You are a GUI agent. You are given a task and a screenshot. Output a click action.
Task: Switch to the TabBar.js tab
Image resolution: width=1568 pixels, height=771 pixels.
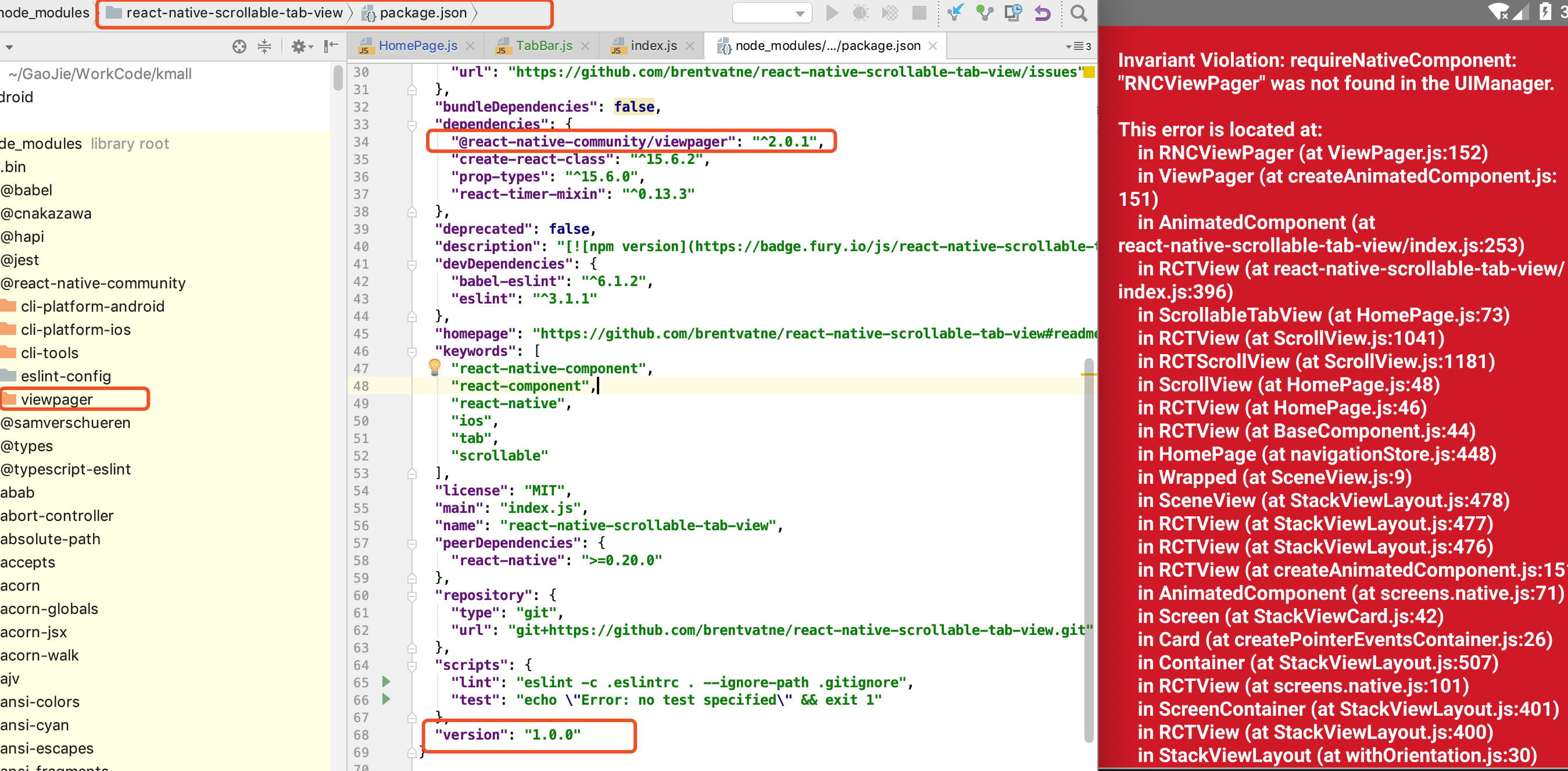click(543, 46)
